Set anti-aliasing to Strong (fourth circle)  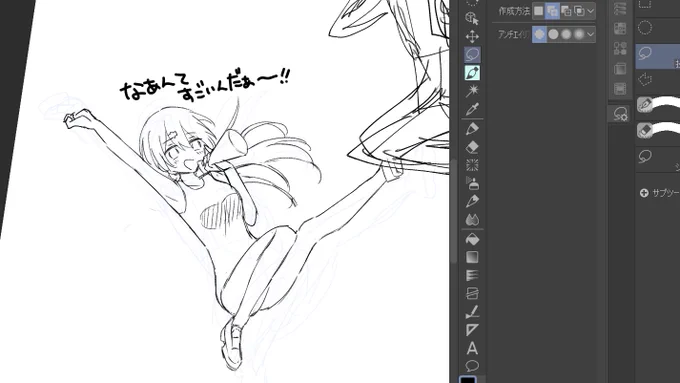[x=579, y=34]
